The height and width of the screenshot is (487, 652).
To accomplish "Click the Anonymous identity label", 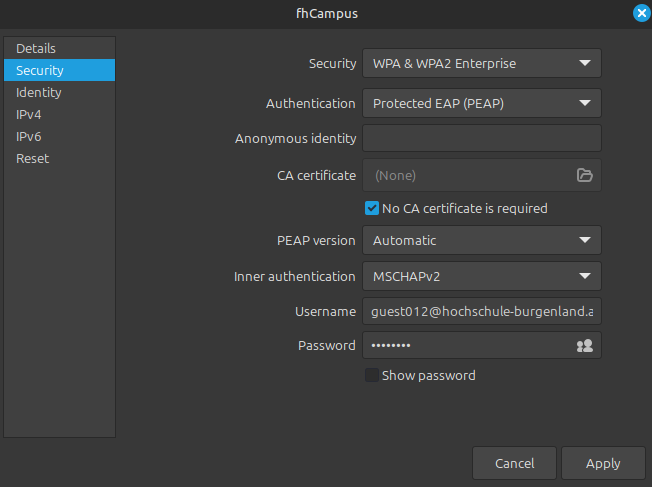I will (295, 138).
